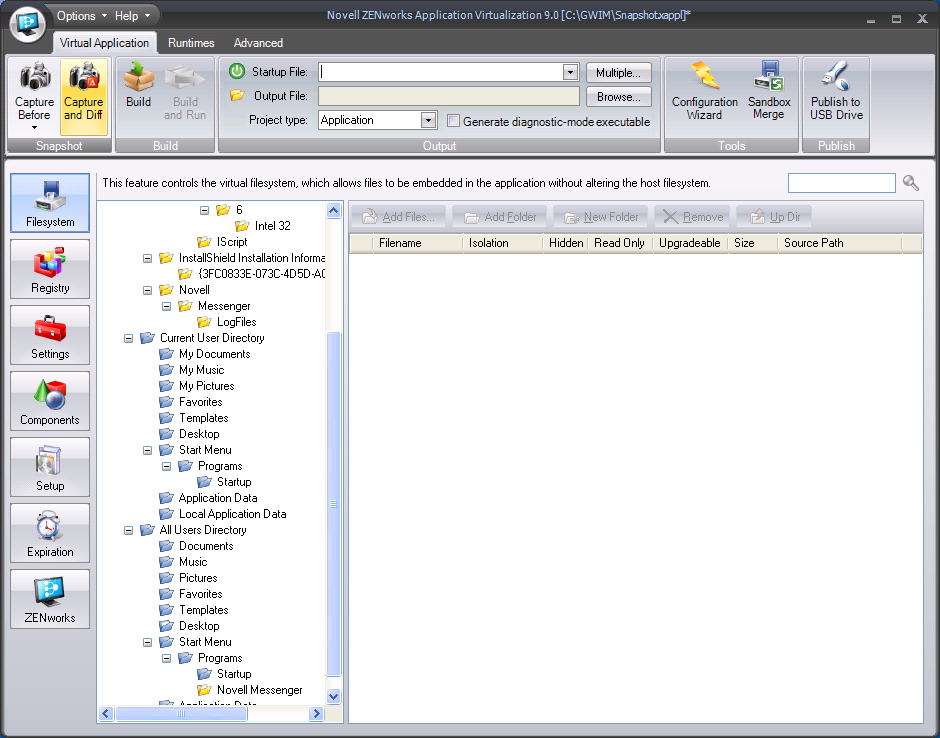Click Publish to USB Drive icon

(x=836, y=92)
